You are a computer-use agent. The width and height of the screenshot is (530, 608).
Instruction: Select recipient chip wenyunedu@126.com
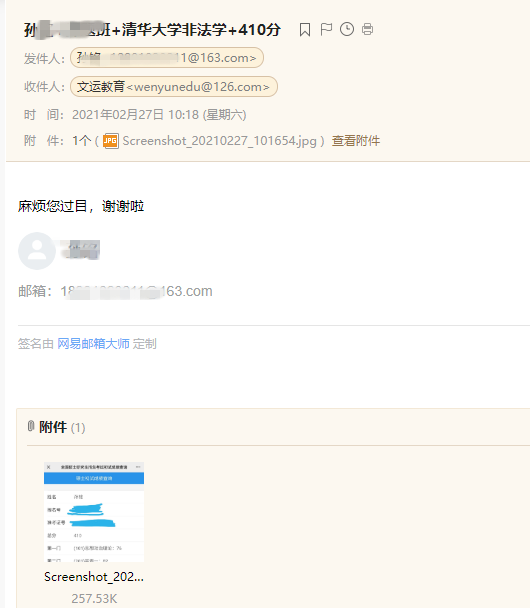tap(174, 86)
